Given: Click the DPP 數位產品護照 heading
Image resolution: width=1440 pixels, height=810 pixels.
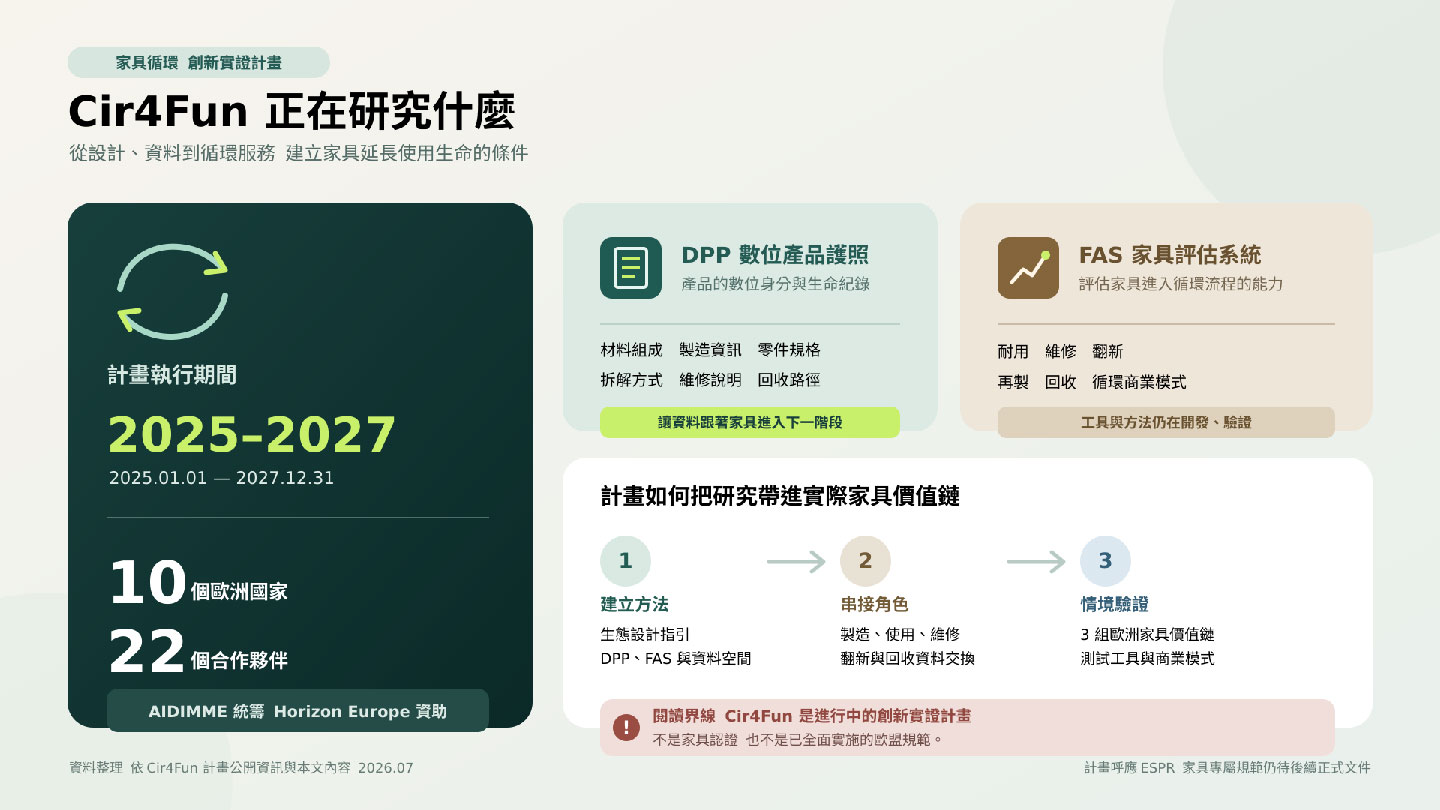Looking at the screenshot, I should [775, 255].
